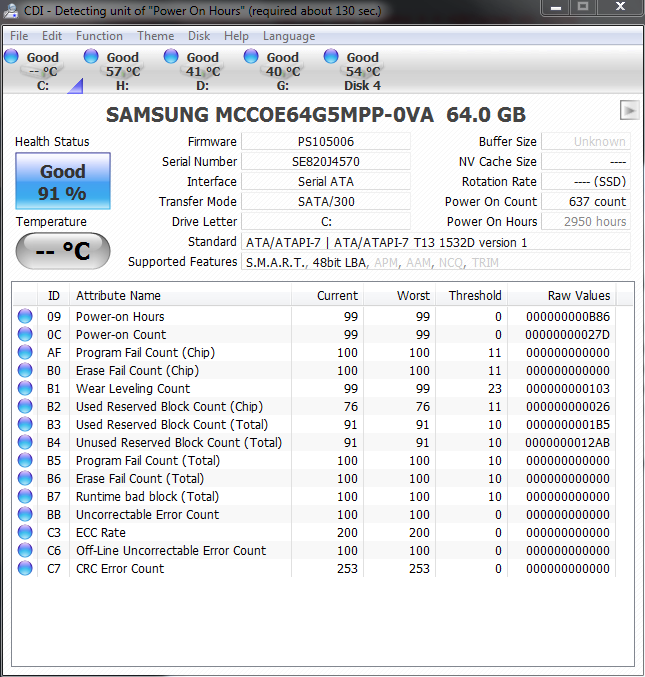This screenshot has height=677, width=645.
Task: Close the CDI window
Action: (x=620, y=7)
